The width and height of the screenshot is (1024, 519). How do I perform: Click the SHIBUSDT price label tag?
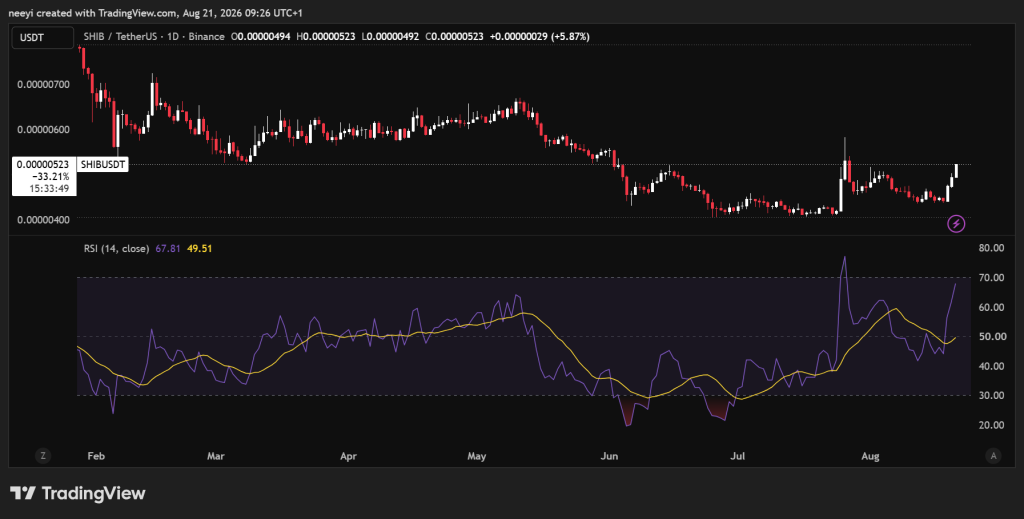[x=103, y=165]
